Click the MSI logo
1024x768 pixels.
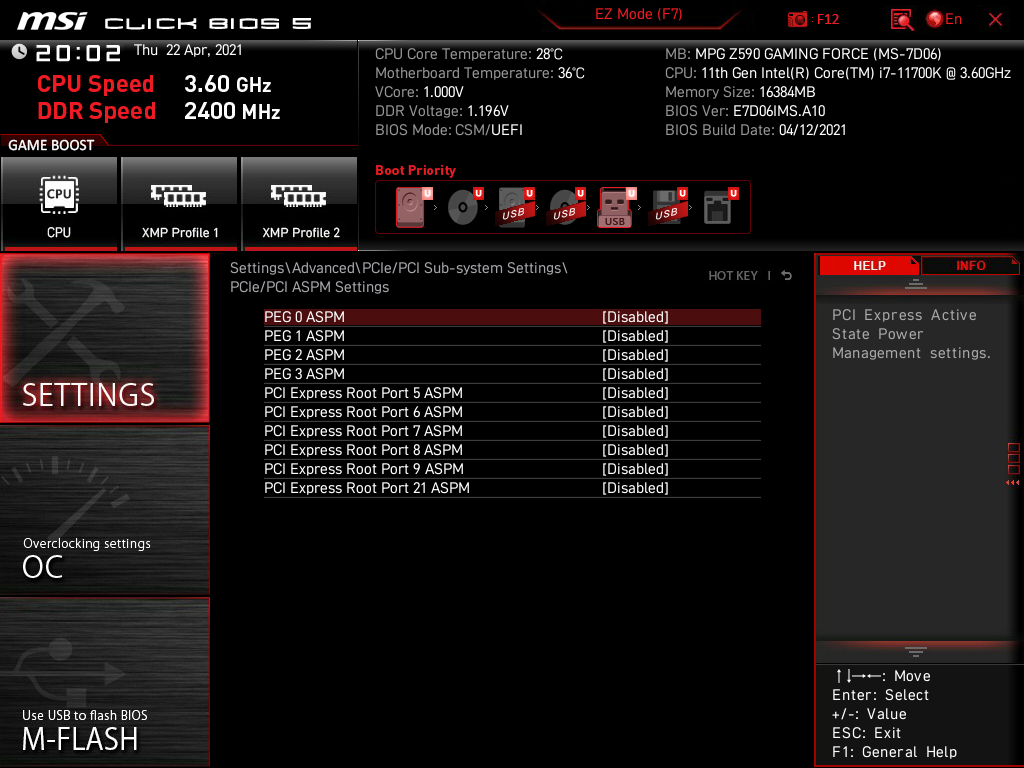tap(52, 21)
